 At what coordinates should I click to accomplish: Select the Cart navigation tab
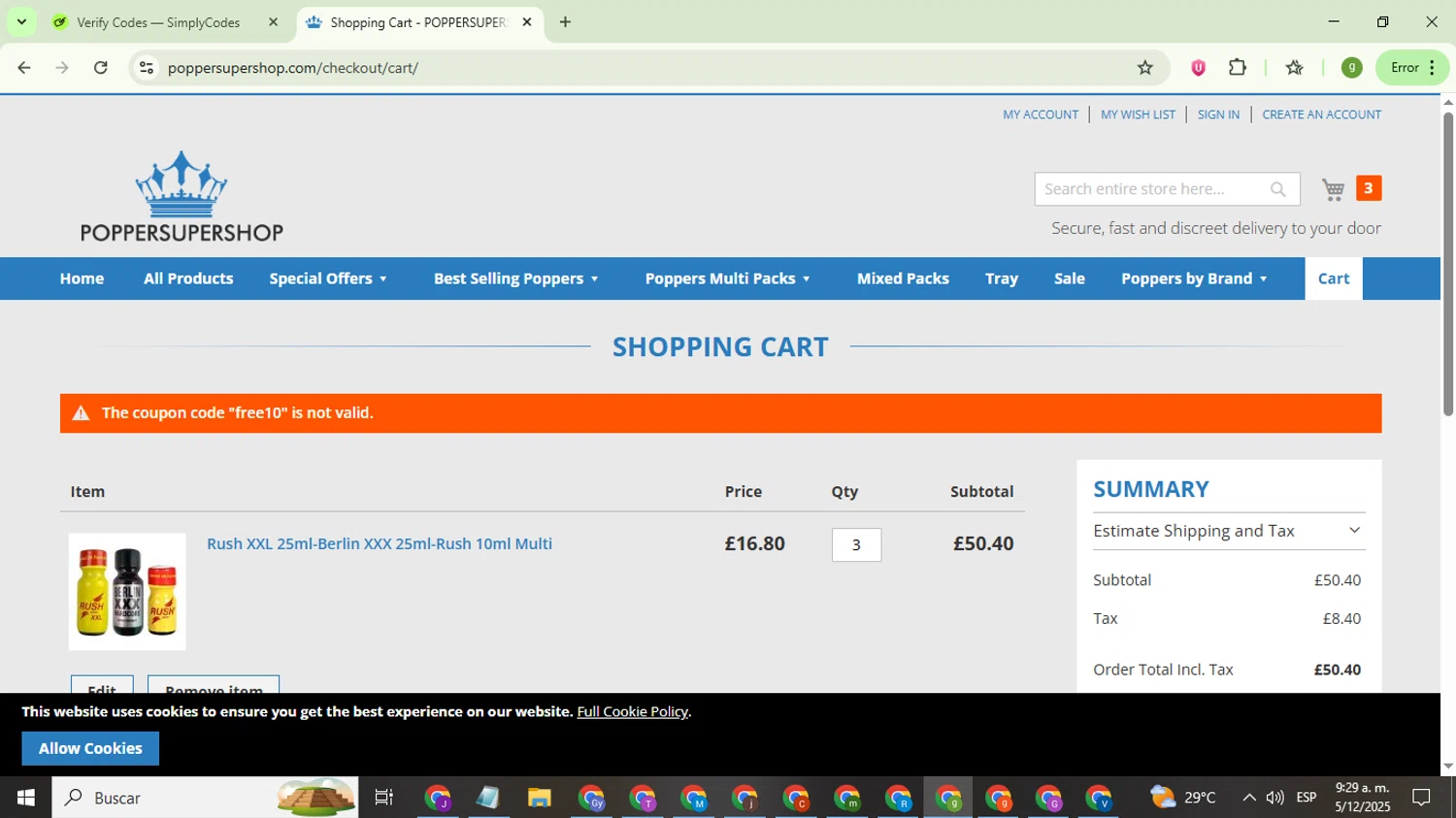pos(1334,278)
